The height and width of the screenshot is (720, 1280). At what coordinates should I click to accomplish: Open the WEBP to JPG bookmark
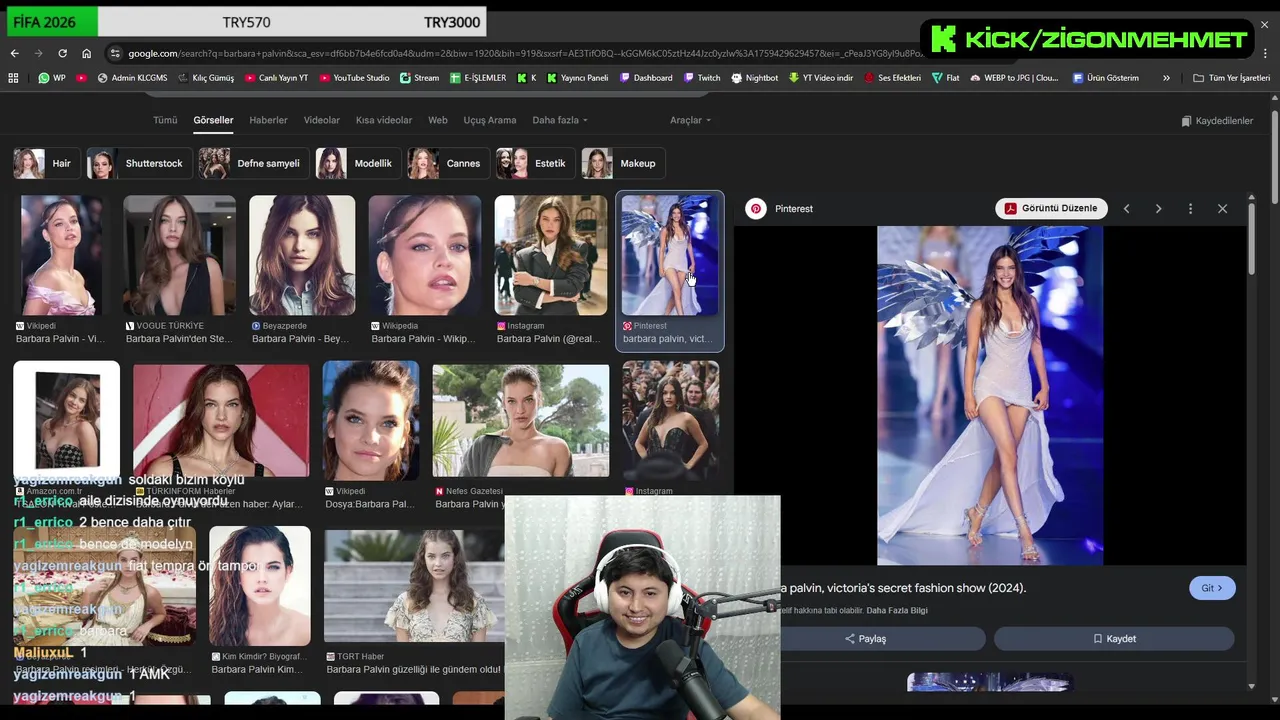pos(1015,78)
